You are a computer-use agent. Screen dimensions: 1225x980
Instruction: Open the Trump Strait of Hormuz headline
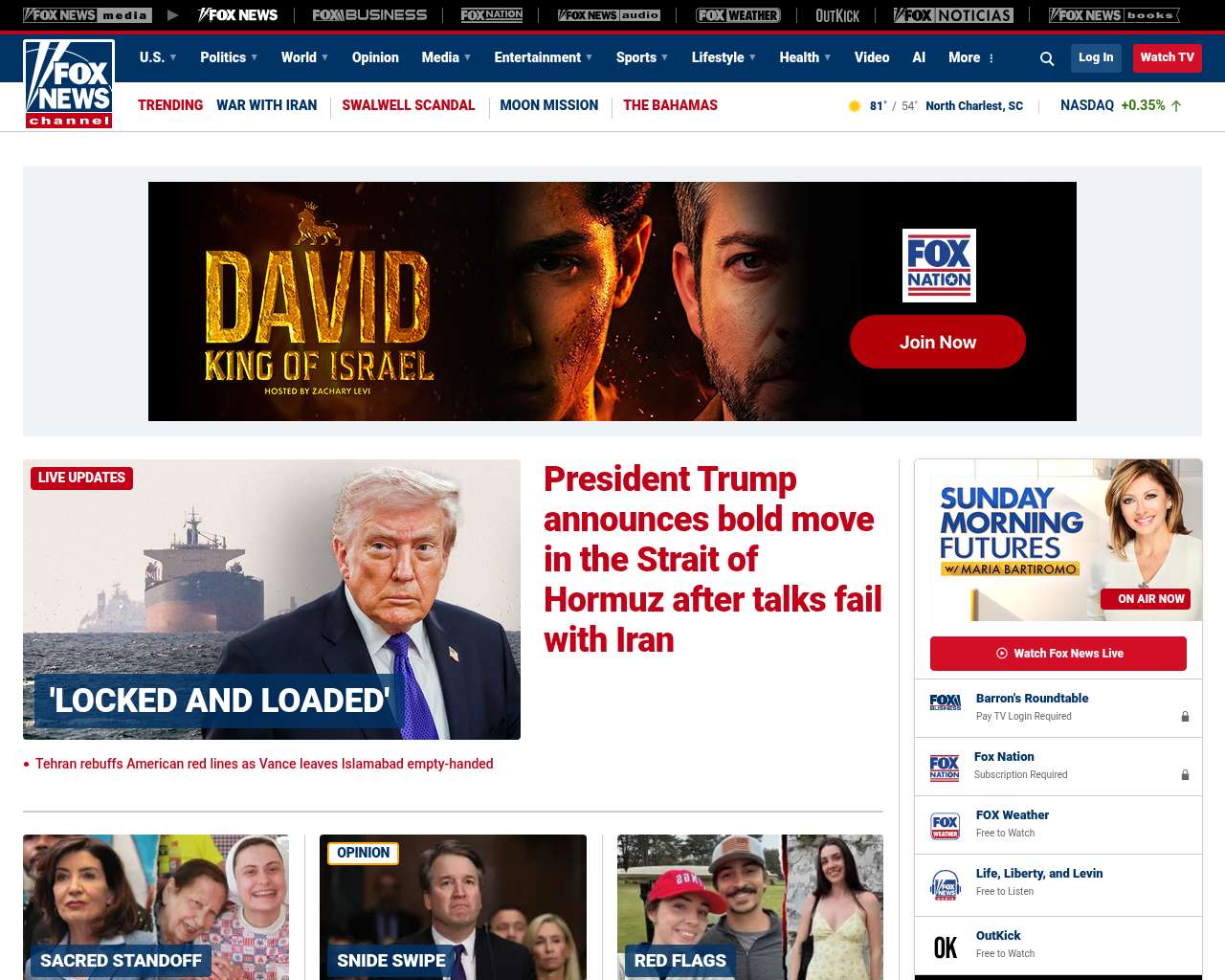point(713,559)
